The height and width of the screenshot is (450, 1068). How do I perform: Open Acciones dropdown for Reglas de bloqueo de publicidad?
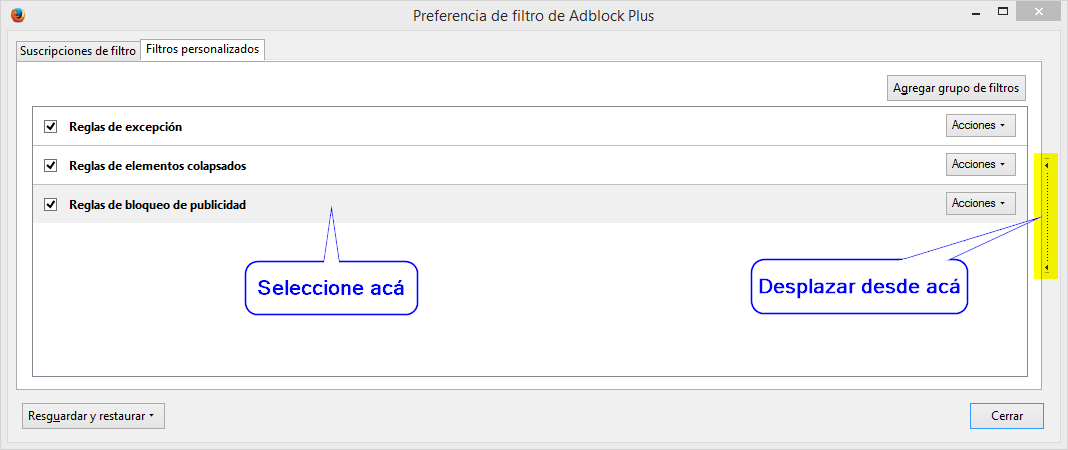click(x=980, y=204)
